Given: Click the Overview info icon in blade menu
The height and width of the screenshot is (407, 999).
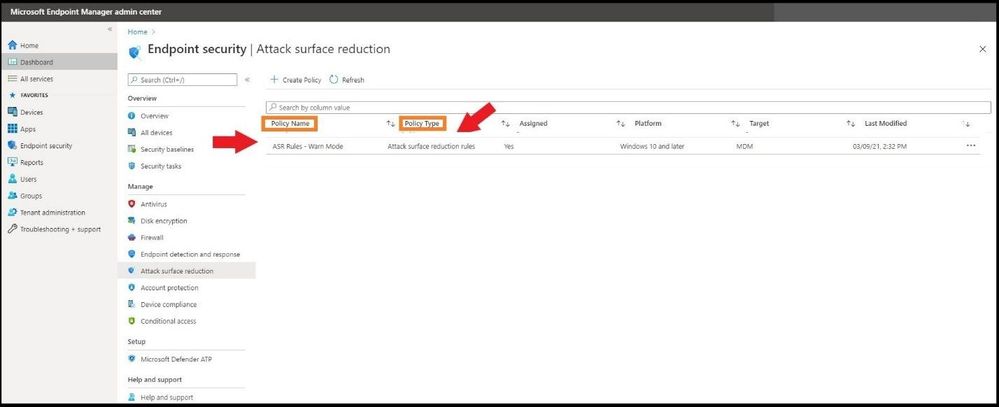Looking at the screenshot, I should pos(132,116).
